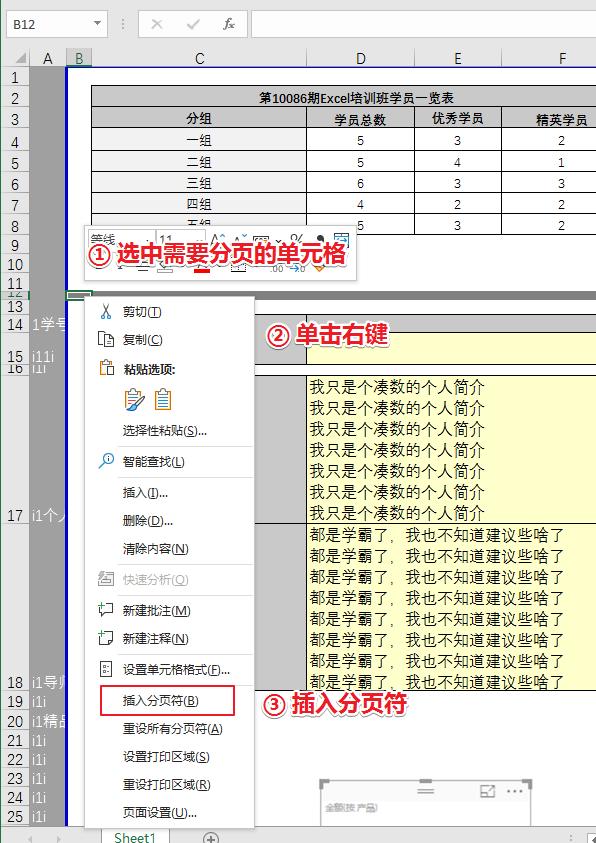
Task: Open the Name Box dropdown arrow
Action: (97, 24)
